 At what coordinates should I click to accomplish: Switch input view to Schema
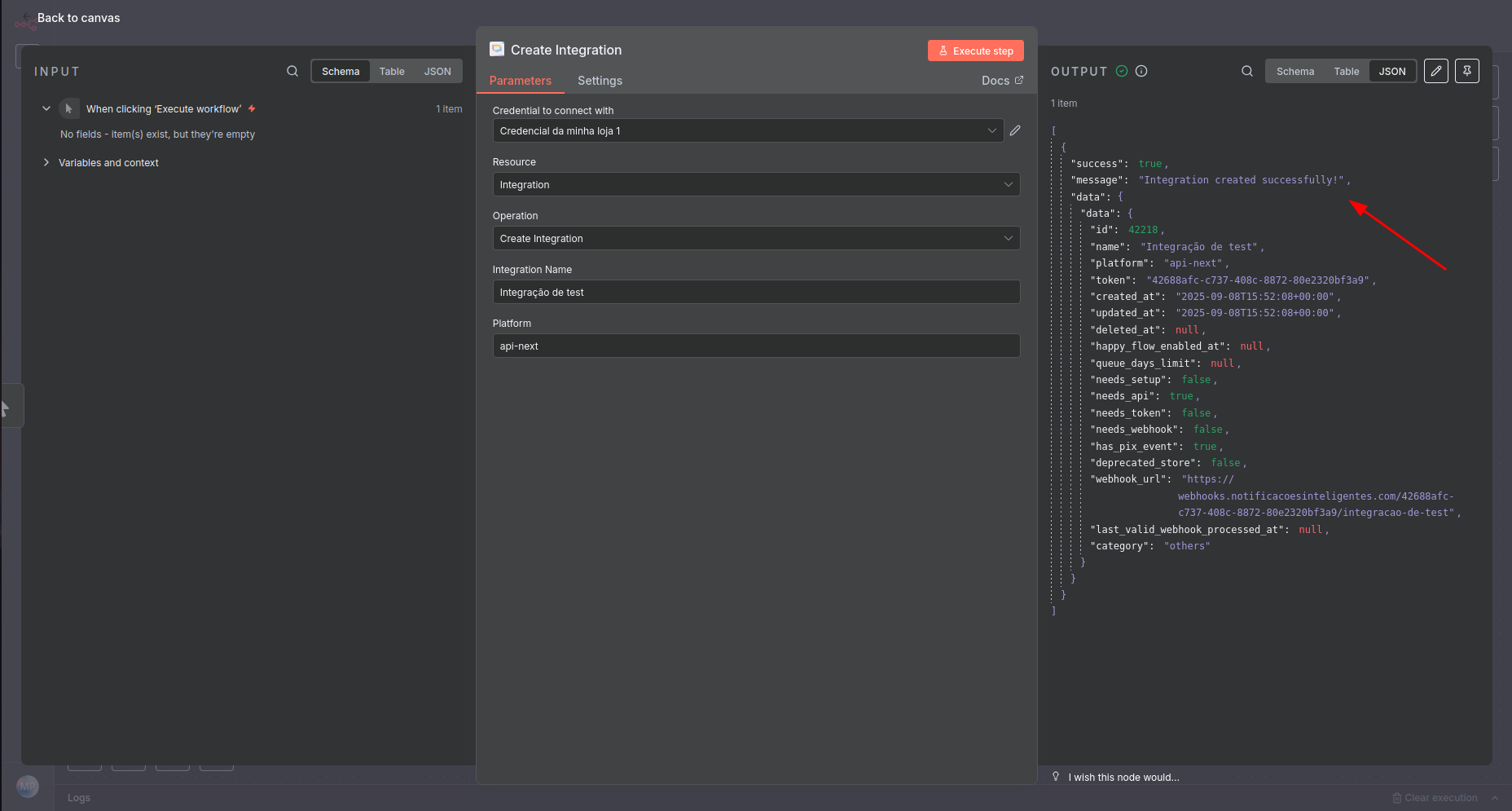pos(341,71)
